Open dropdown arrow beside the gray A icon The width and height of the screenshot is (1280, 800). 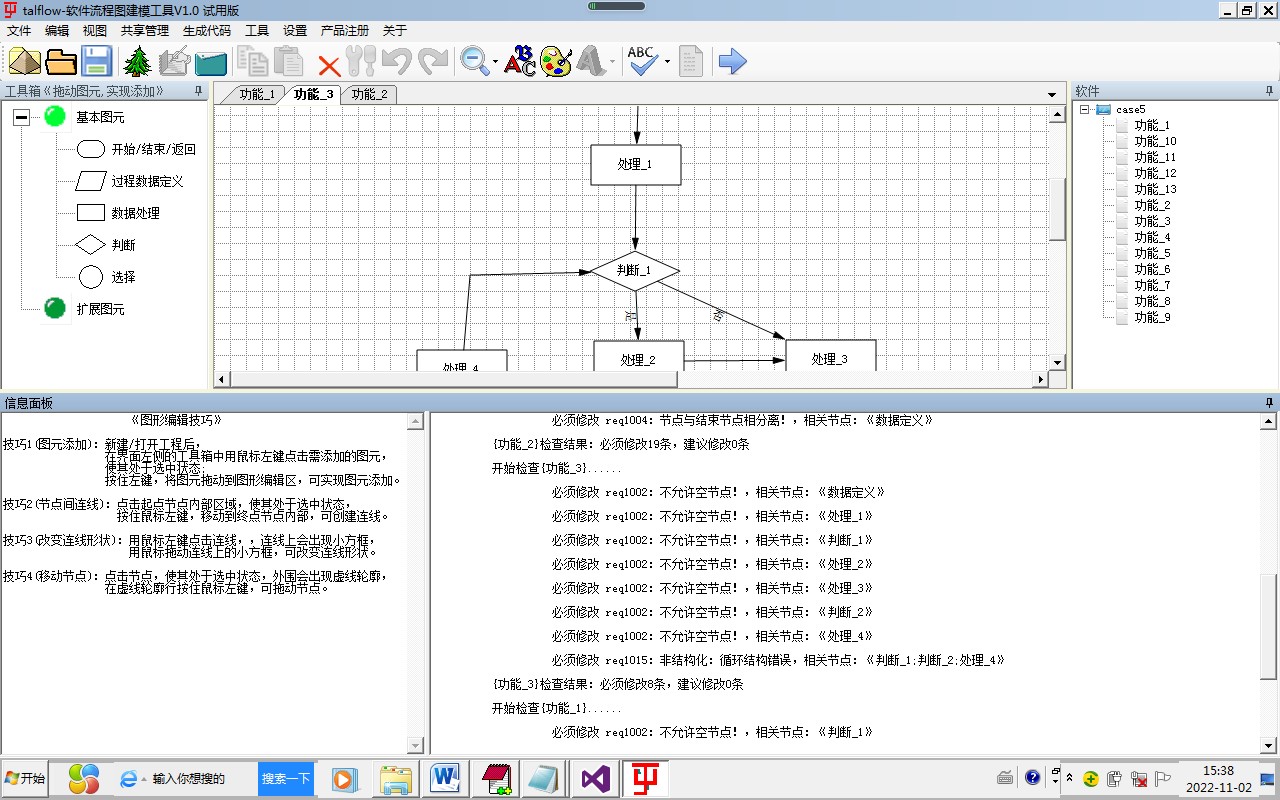click(x=612, y=63)
